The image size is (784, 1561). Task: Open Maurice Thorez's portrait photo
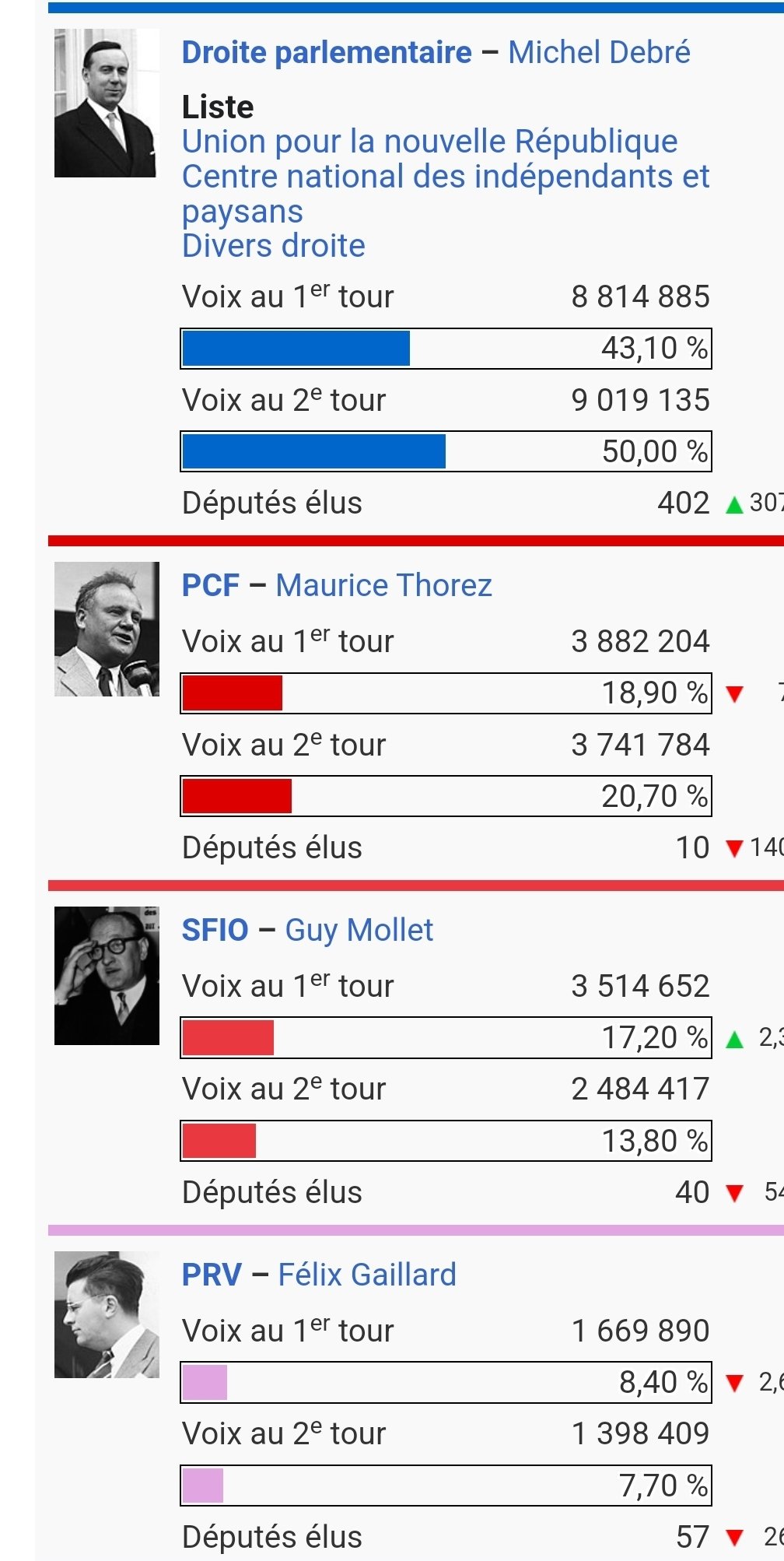(107, 629)
